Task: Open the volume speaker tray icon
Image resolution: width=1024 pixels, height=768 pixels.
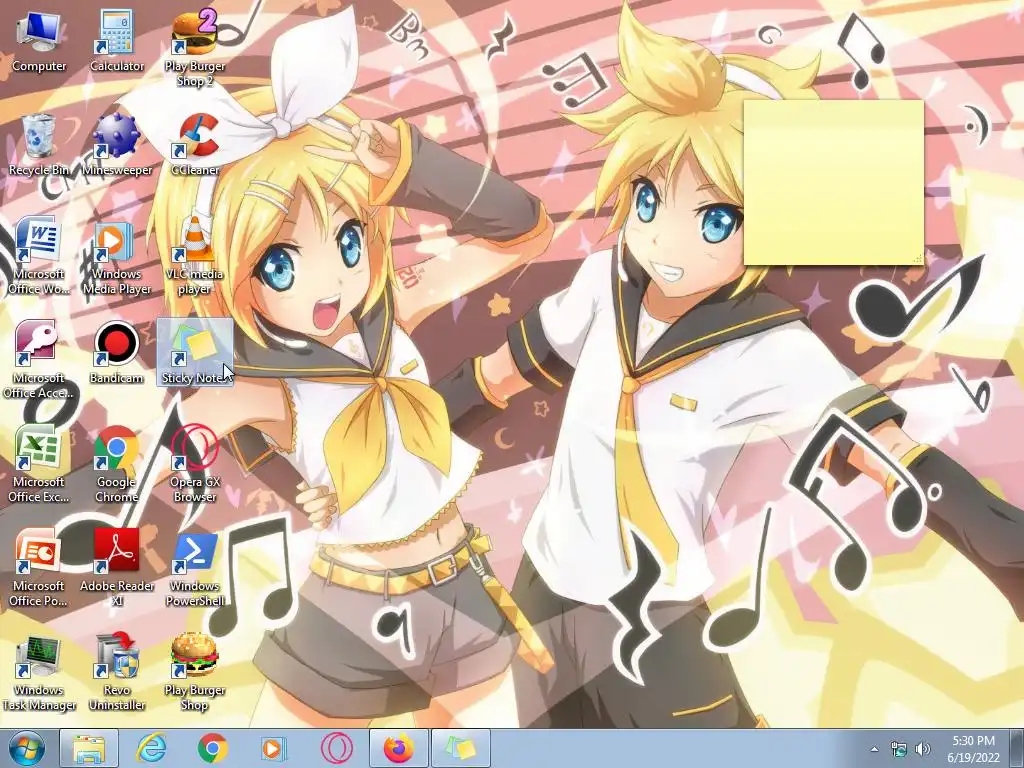Action: [923, 749]
